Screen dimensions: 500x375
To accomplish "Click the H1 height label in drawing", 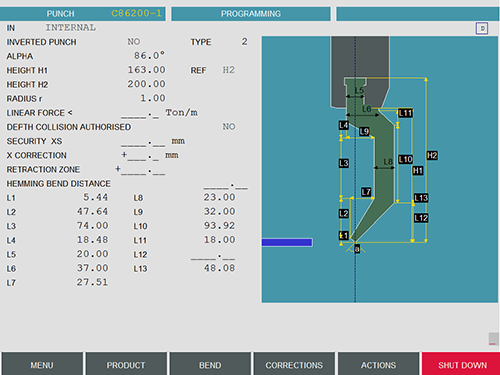I will [x=418, y=171].
